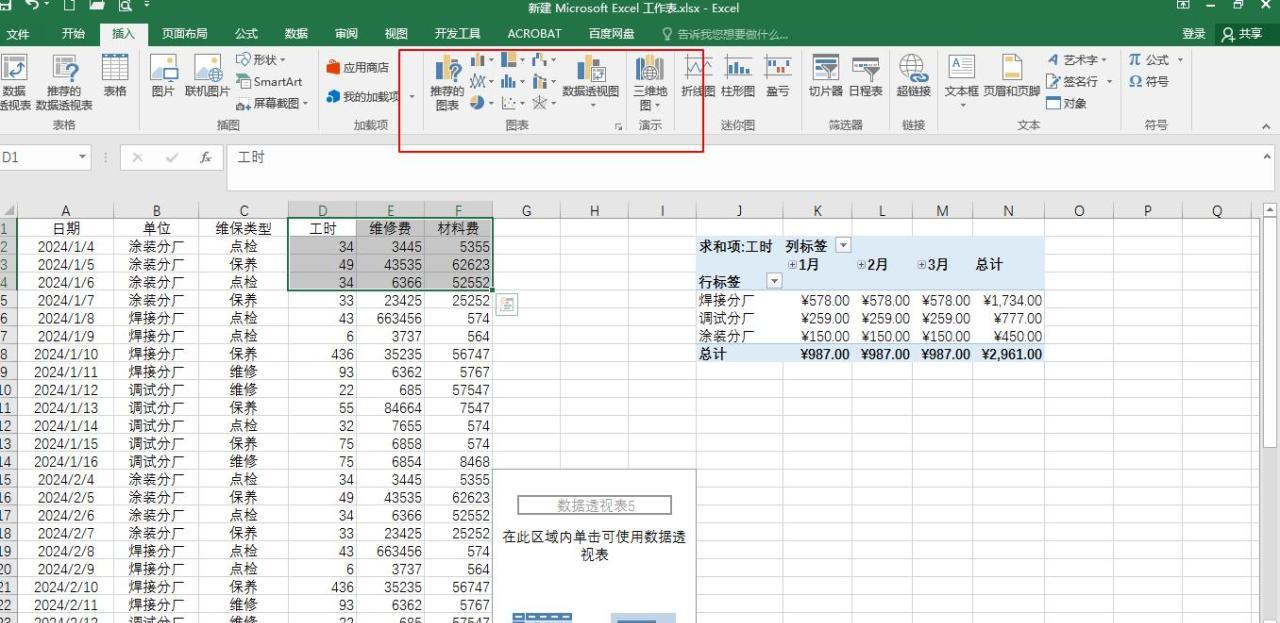1280x623 pixels.
Task: Insert a line sparkline (折线图)
Action: click(x=698, y=76)
